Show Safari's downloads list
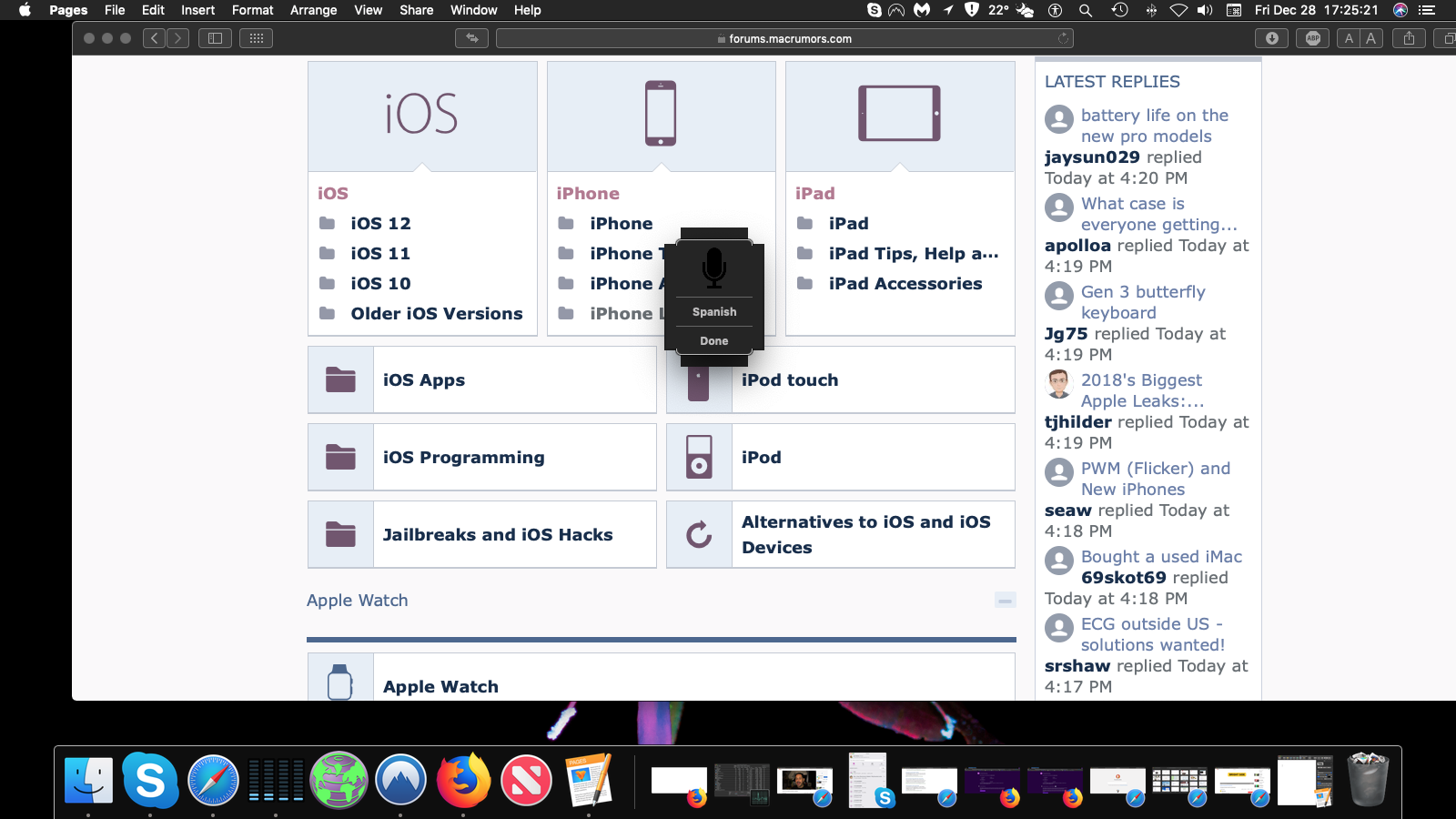 tap(1272, 38)
